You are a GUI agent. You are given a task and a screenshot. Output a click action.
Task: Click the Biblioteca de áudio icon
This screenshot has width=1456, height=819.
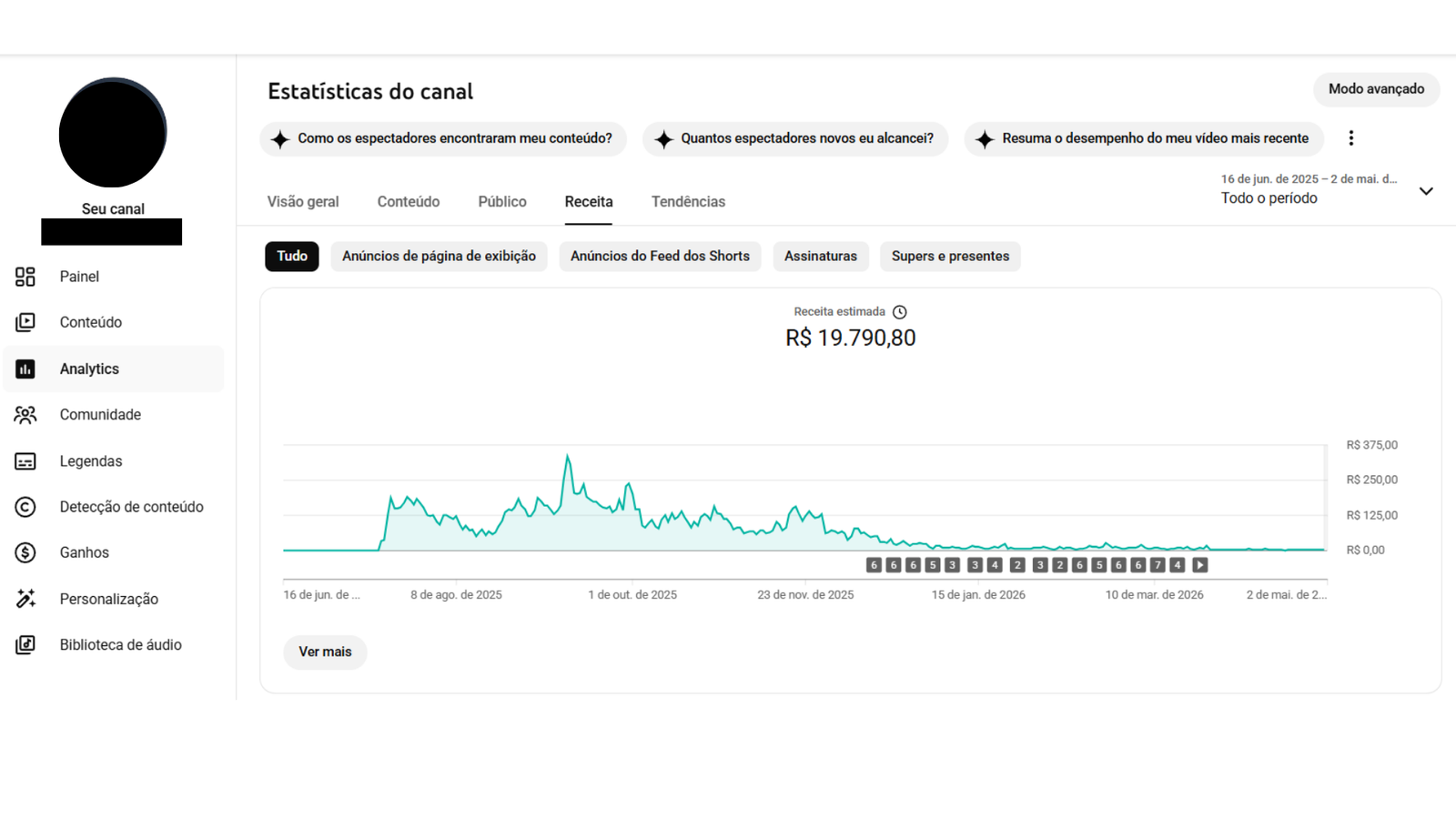pos(25,644)
